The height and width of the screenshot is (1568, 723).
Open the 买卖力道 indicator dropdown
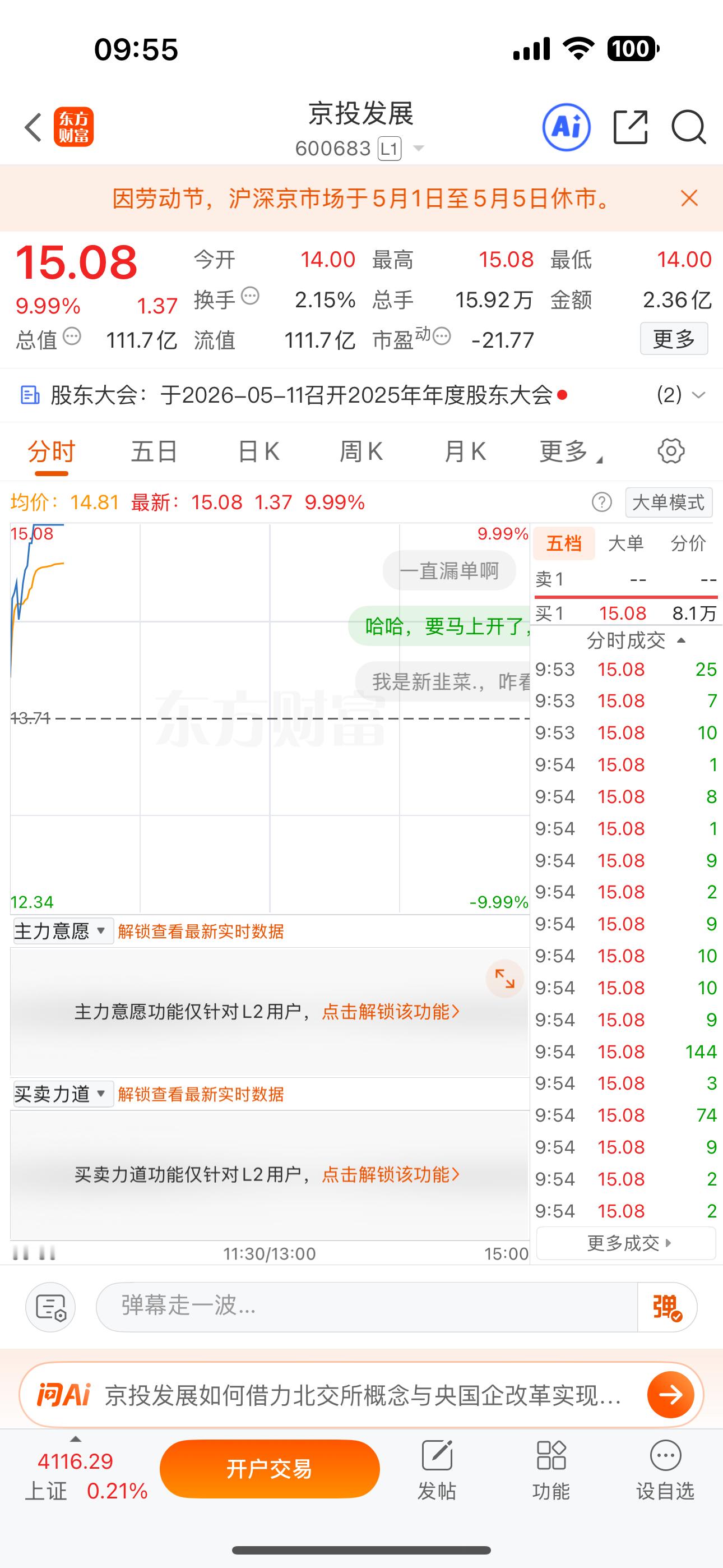63,1095
